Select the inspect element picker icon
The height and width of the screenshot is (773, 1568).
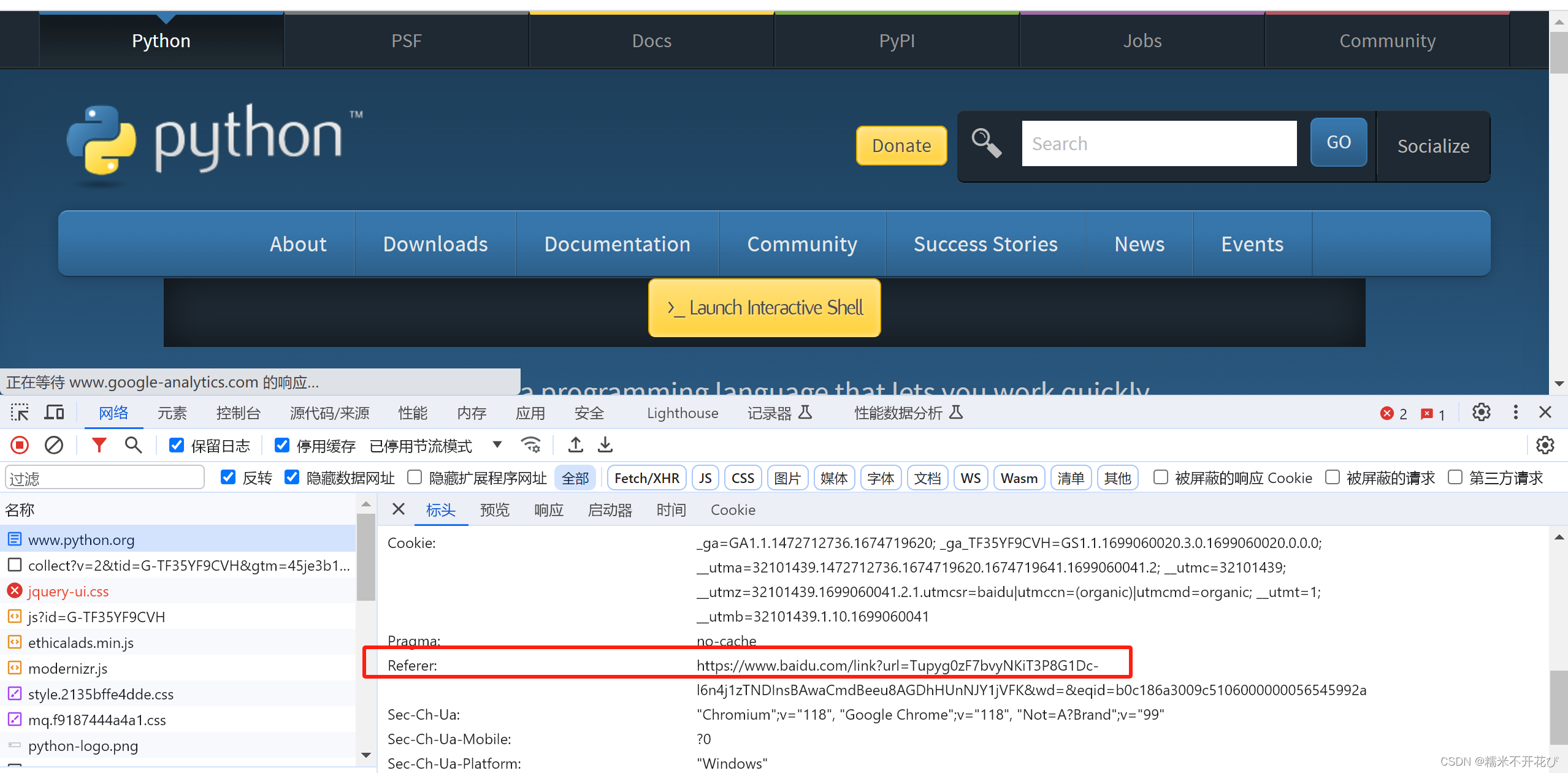pos(20,413)
